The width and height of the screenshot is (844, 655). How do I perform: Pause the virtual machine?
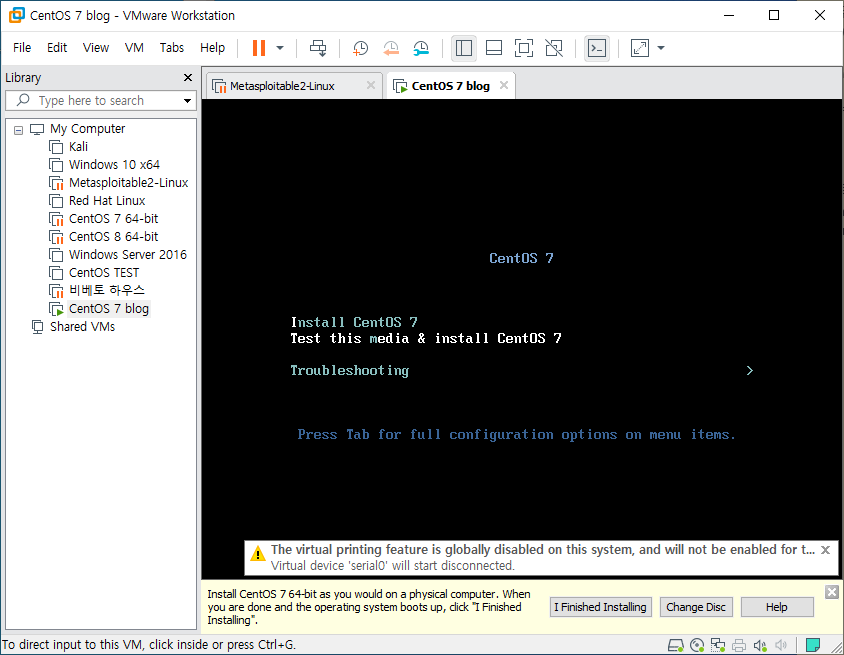pyautogui.click(x=259, y=48)
